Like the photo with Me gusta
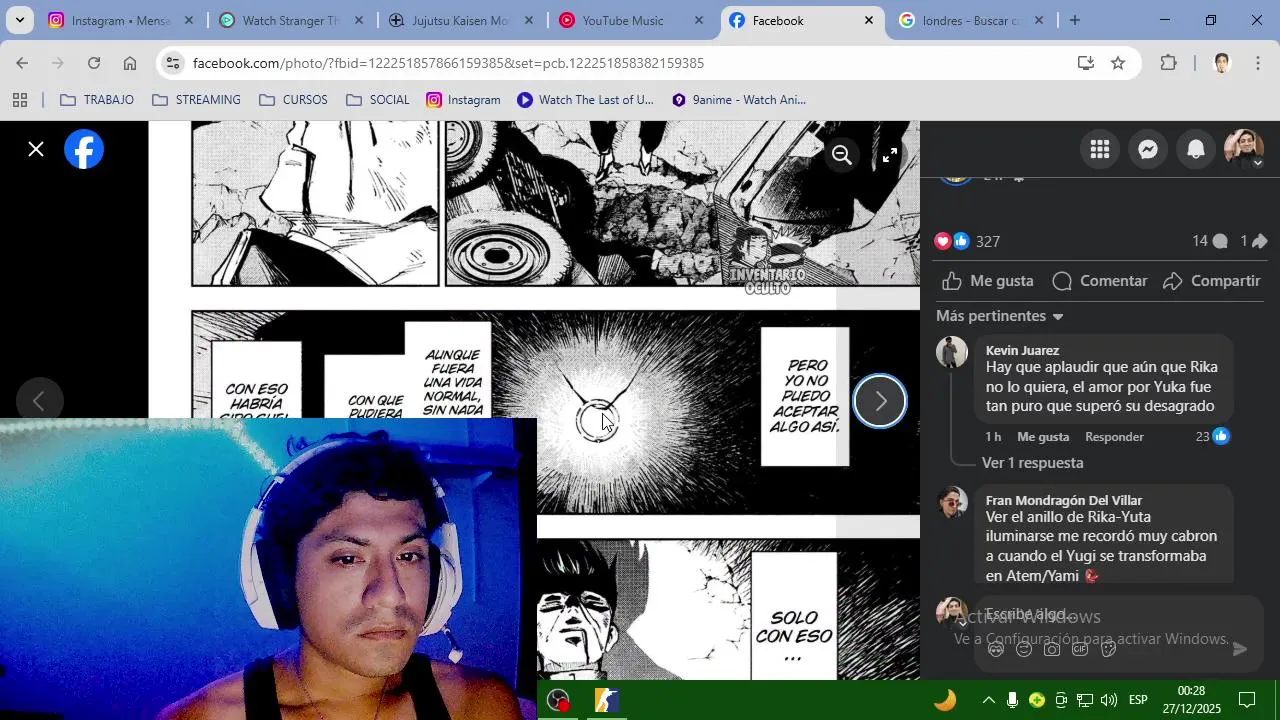 [x=988, y=281]
